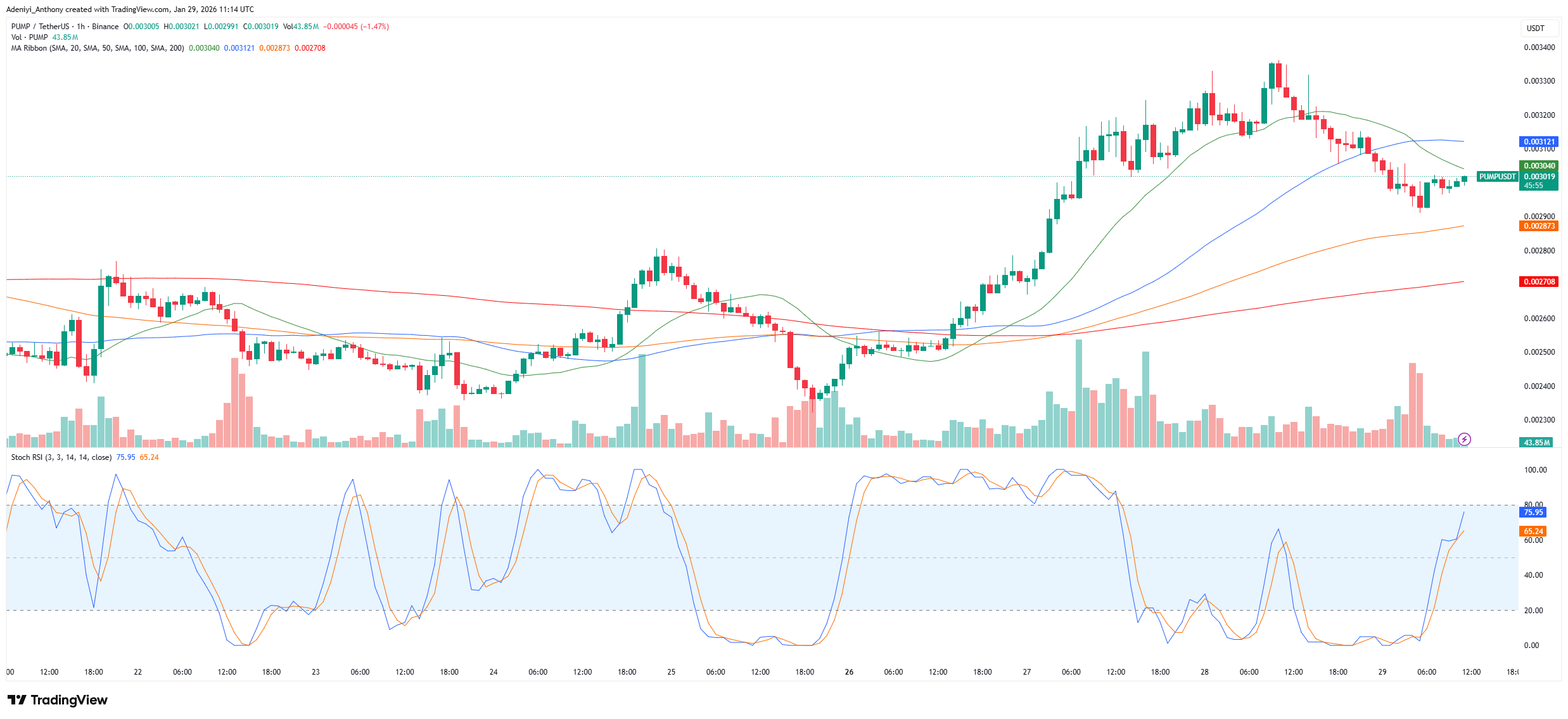Click the 0.00 Stoch RSI scale label

[1532, 646]
